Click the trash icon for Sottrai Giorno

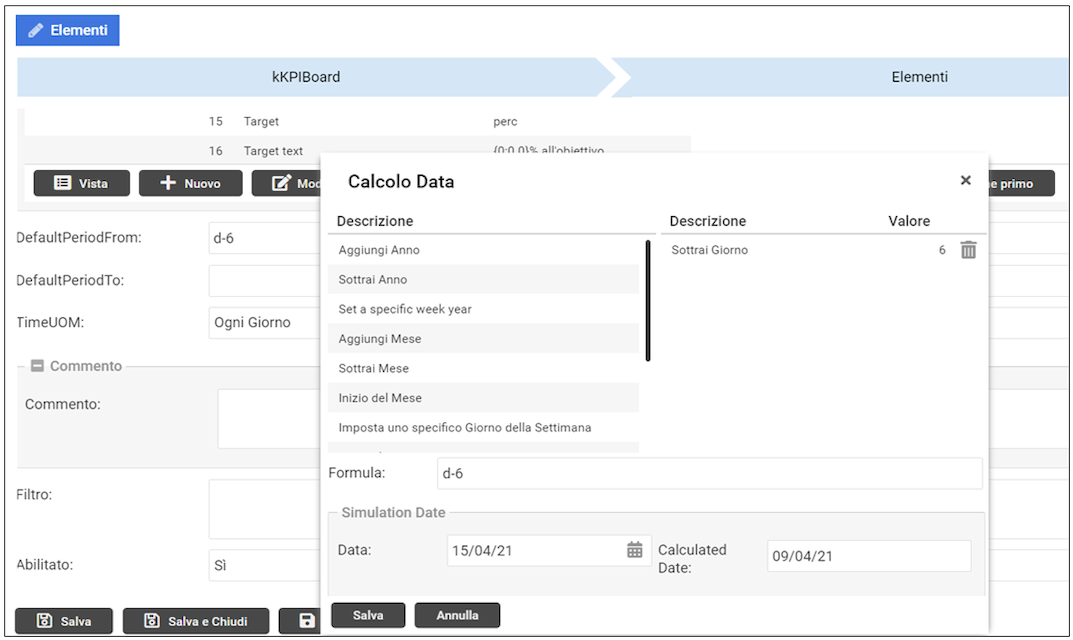(968, 250)
